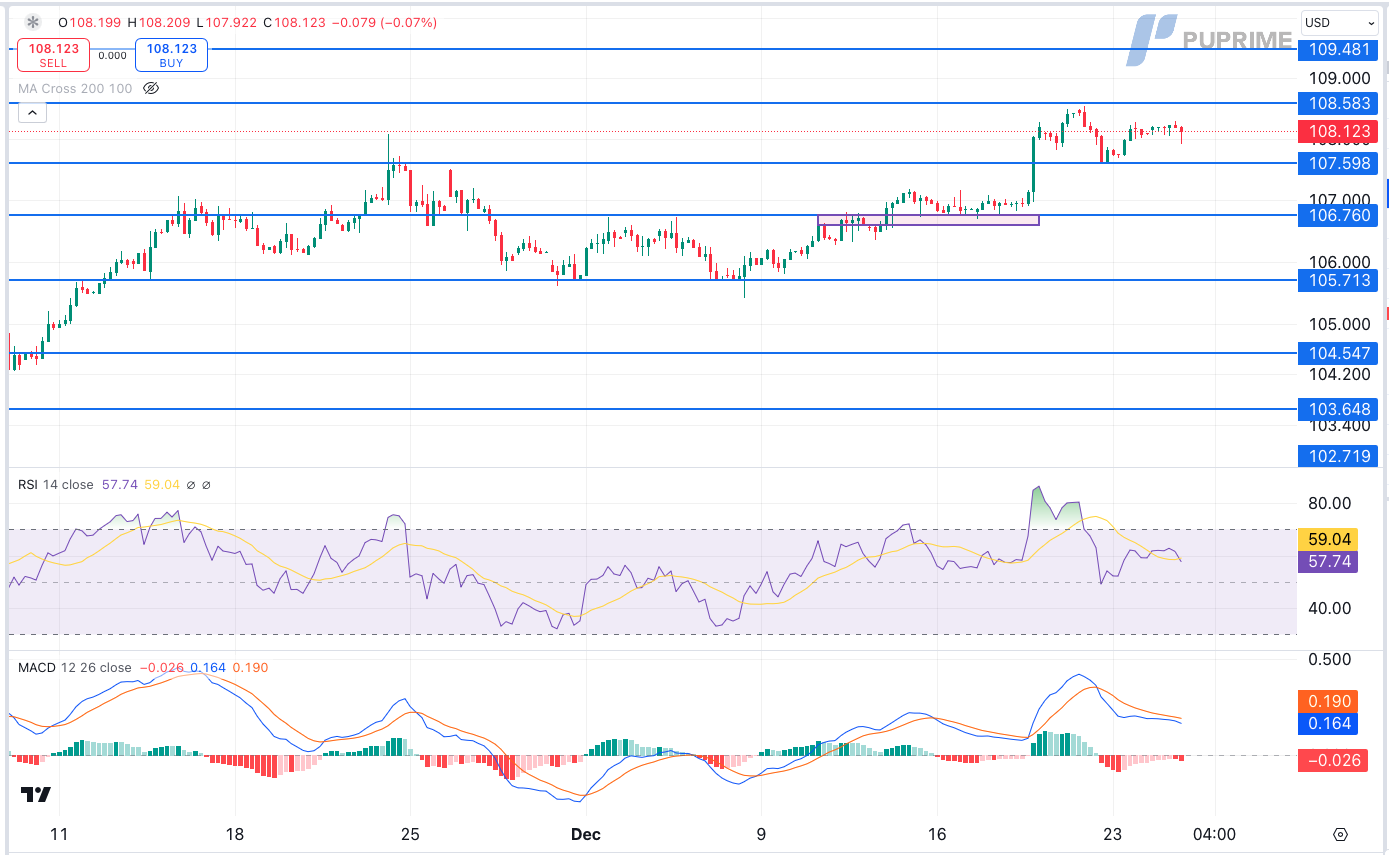Click the red −0.026 value in MACD legend
1389x855 pixels.
161,667
